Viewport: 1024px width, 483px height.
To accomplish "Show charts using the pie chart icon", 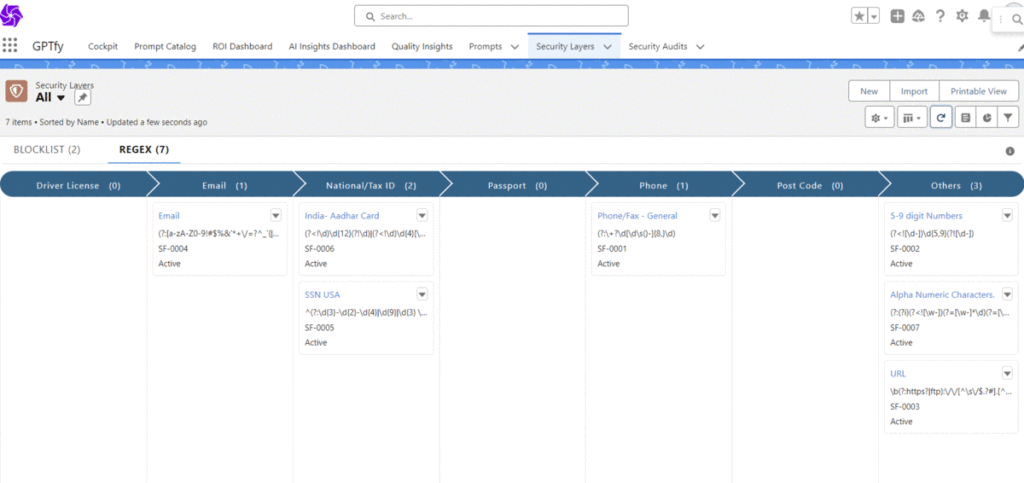I will coord(986,118).
